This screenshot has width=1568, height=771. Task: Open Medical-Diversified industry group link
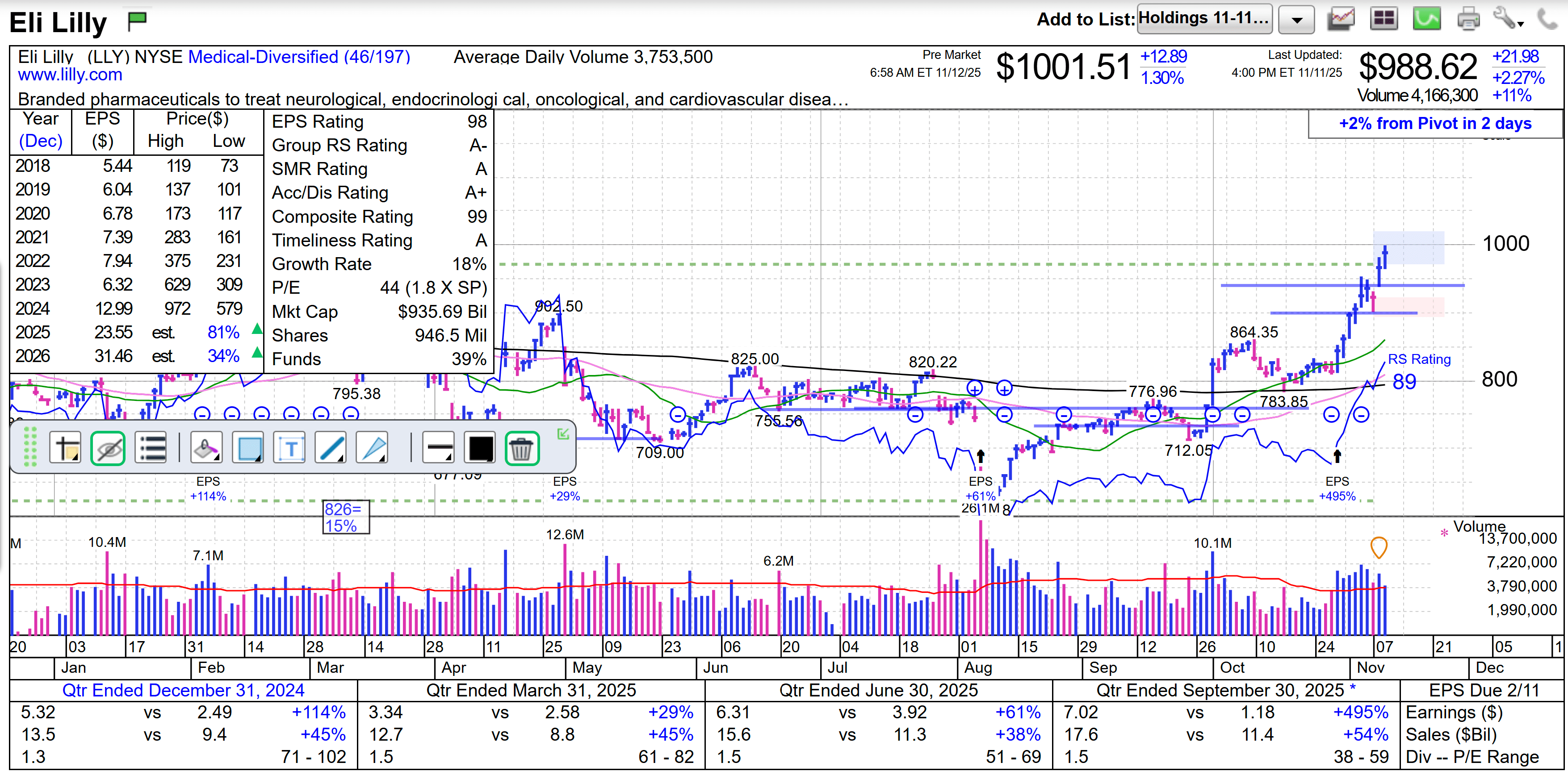(x=299, y=57)
